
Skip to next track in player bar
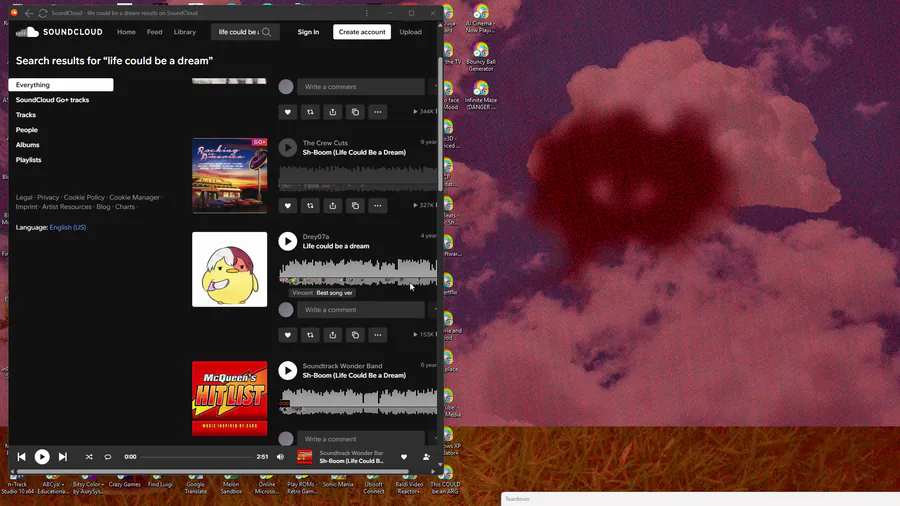(x=63, y=457)
